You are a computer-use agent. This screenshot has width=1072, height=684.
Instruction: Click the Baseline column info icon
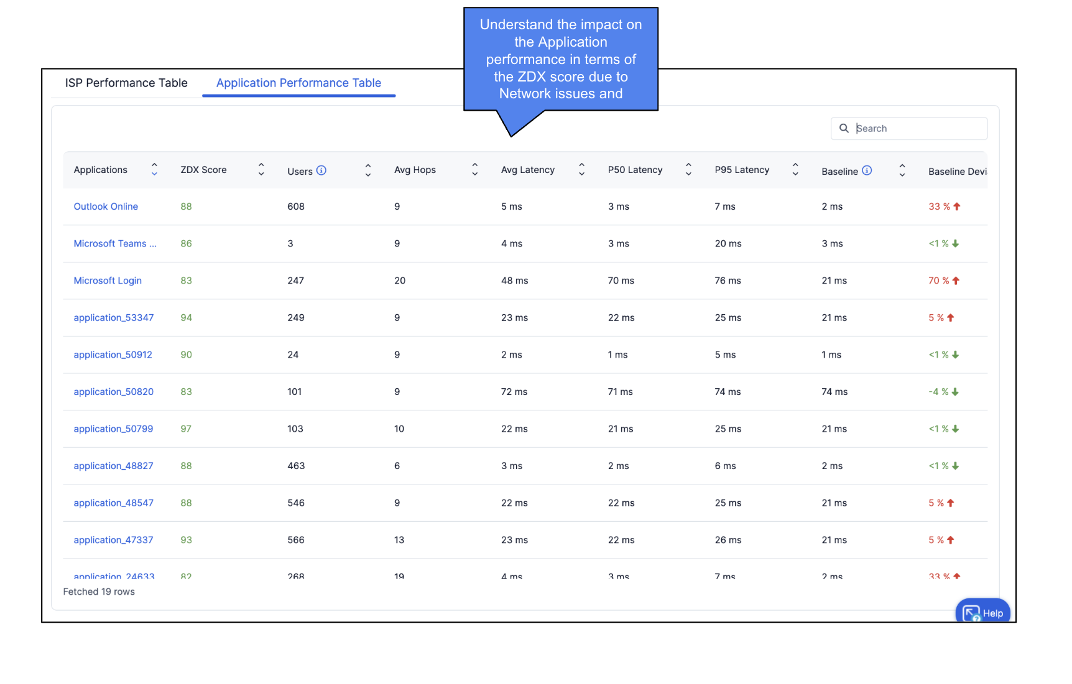tap(867, 170)
